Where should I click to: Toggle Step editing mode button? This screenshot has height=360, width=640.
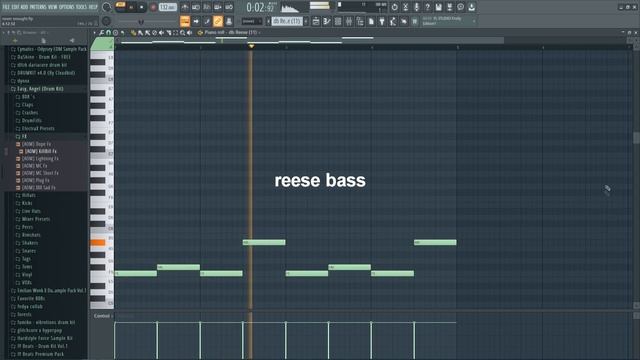(x=207, y=21)
